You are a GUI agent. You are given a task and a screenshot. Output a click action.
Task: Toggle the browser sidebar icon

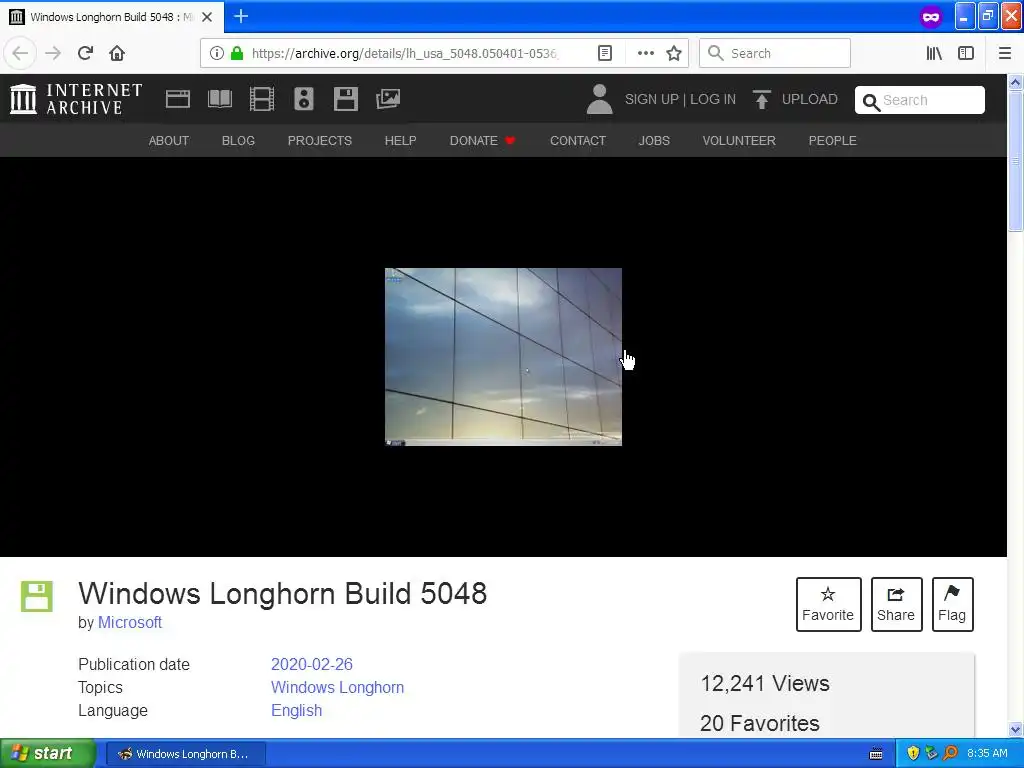[x=966, y=53]
